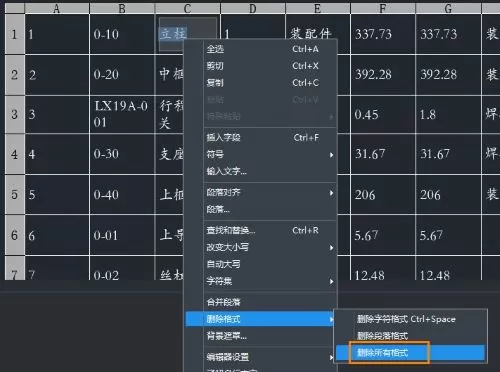Click the cell containing LX19A-001

122,114
